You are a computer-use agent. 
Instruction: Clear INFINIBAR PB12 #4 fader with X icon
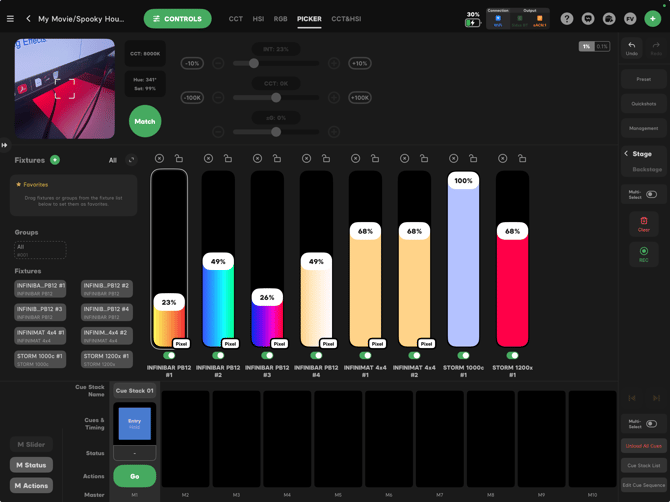click(x=306, y=159)
